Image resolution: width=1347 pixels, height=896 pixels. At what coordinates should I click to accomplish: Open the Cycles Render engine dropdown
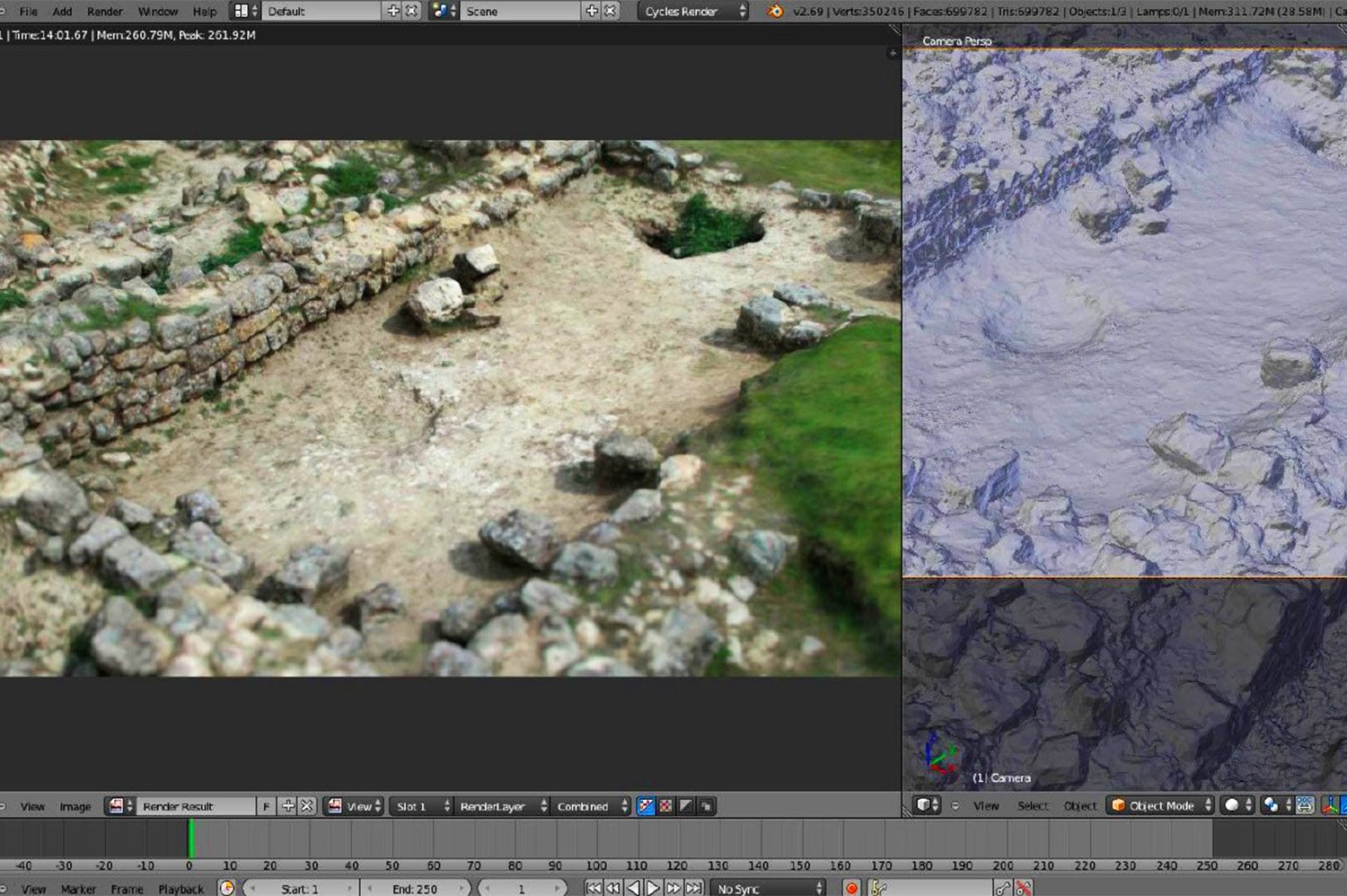point(692,12)
